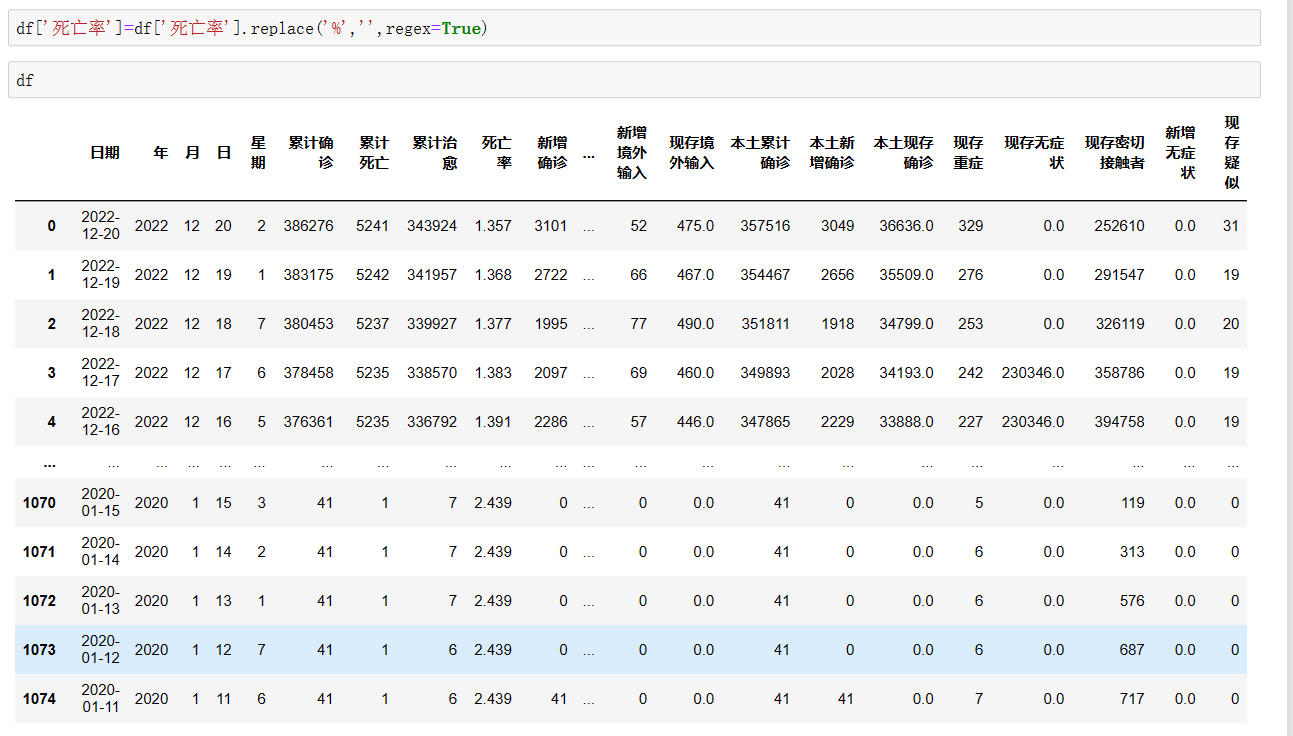
Task: Click the value 358786 in 现存密切接触者
Action: (1119, 373)
